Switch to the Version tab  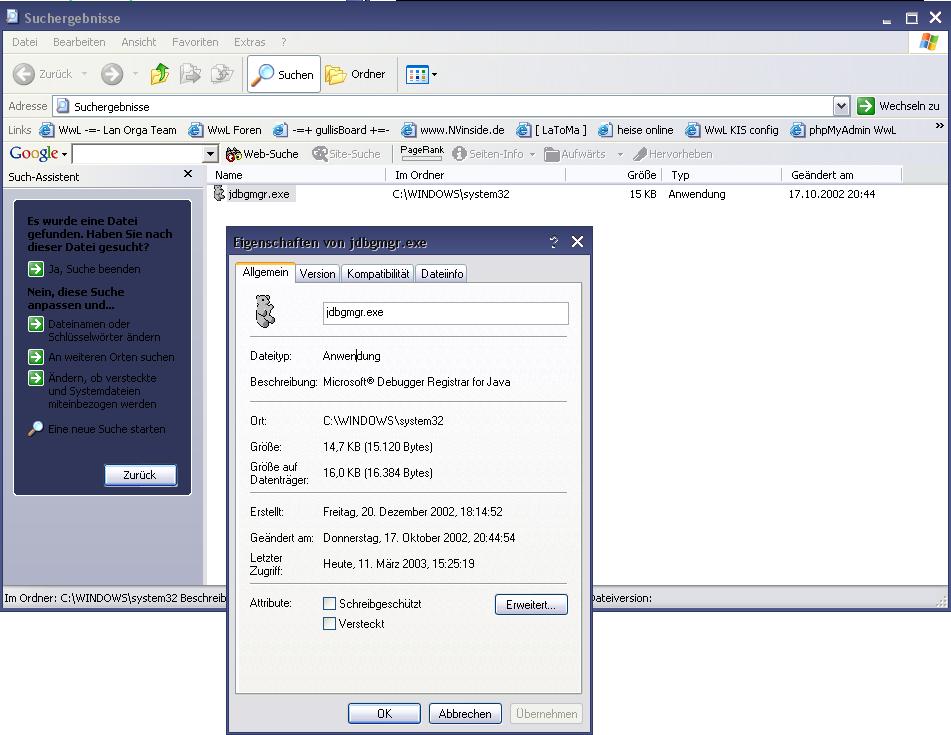(x=318, y=274)
